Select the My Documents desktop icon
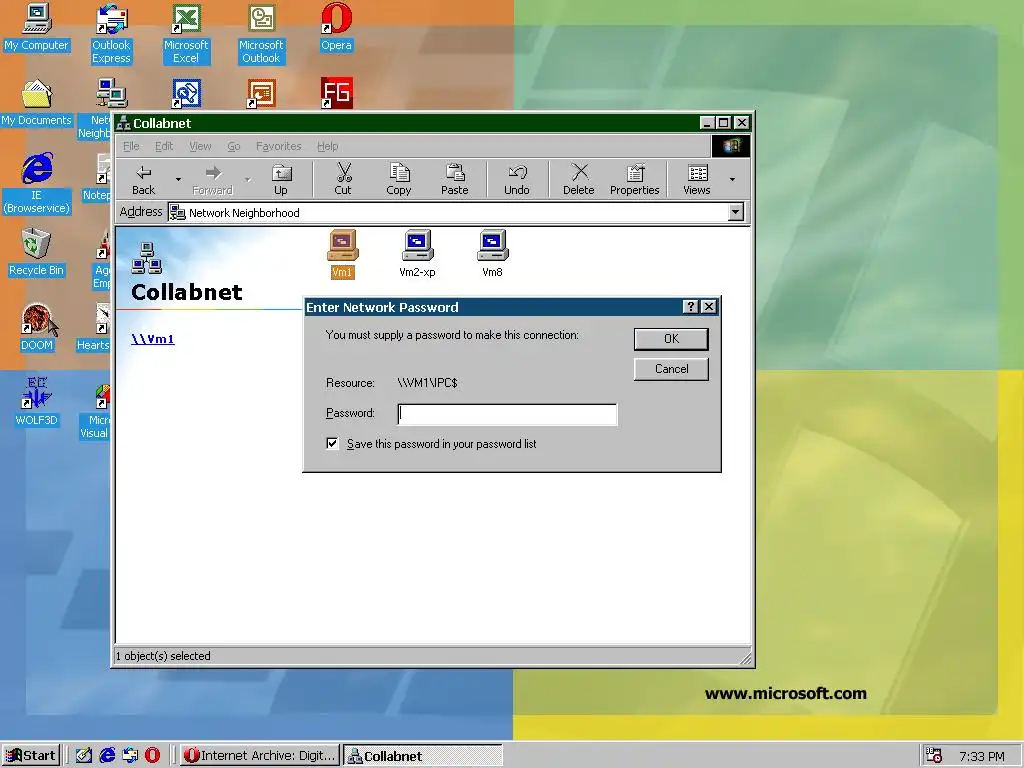1024x768 pixels. (x=37, y=103)
